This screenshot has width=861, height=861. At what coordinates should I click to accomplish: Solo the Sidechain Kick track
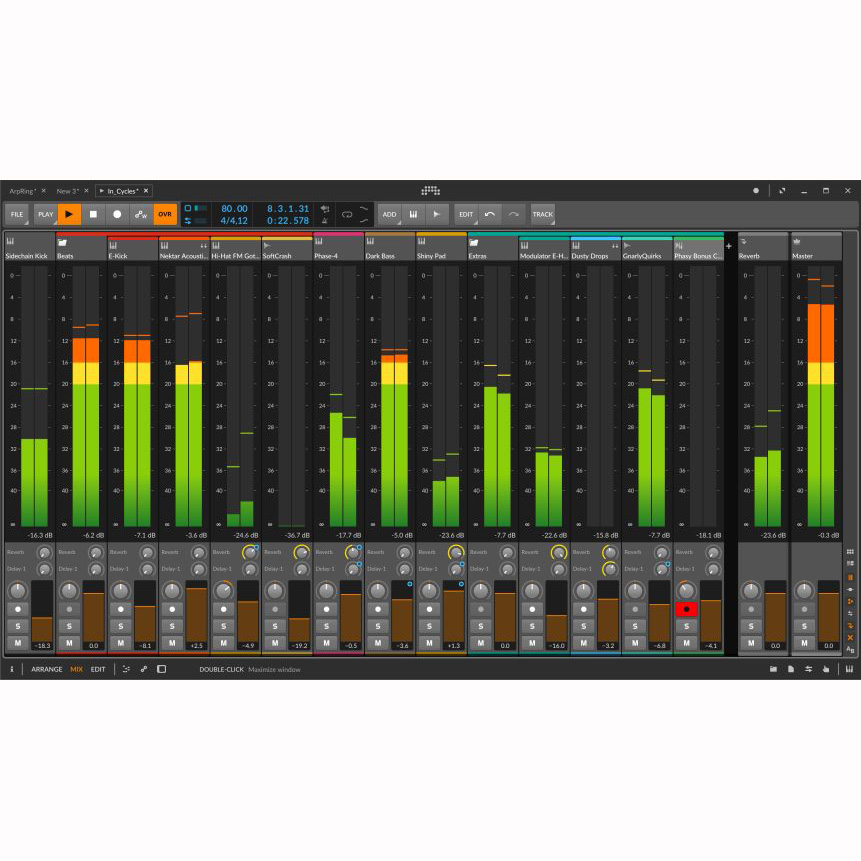[x=18, y=626]
